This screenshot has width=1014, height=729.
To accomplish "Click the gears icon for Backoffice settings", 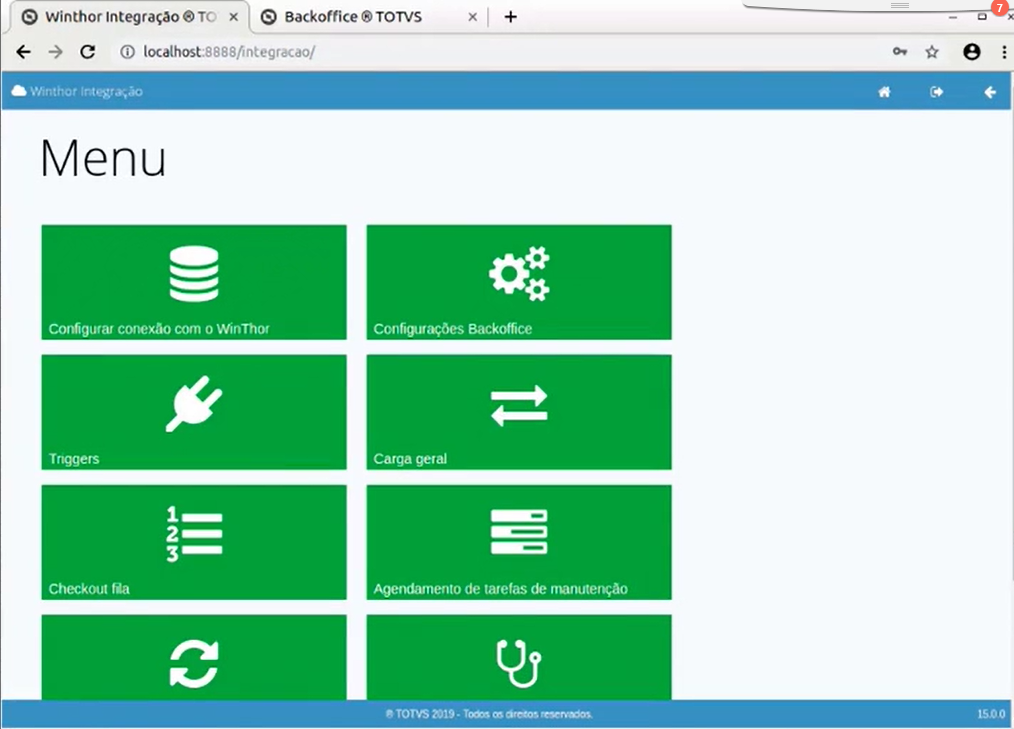I will pyautogui.click(x=519, y=274).
